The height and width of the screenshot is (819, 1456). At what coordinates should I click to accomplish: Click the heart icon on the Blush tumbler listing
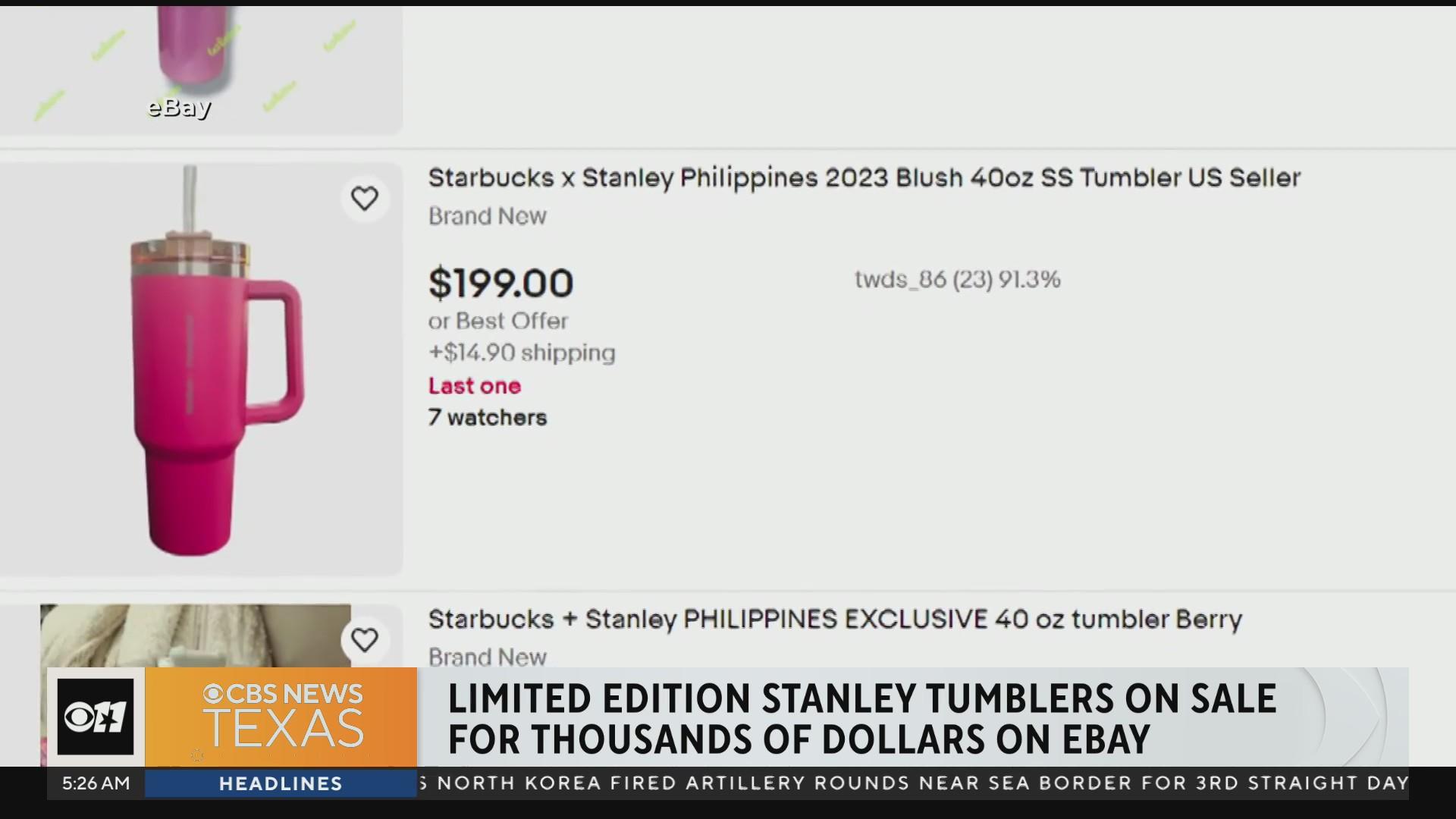tap(365, 199)
